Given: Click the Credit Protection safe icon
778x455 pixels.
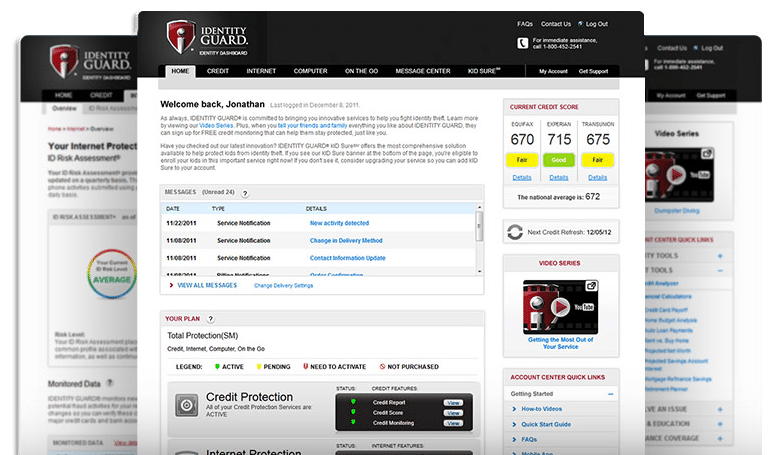Looking at the screenshot, I should point(187,405).
